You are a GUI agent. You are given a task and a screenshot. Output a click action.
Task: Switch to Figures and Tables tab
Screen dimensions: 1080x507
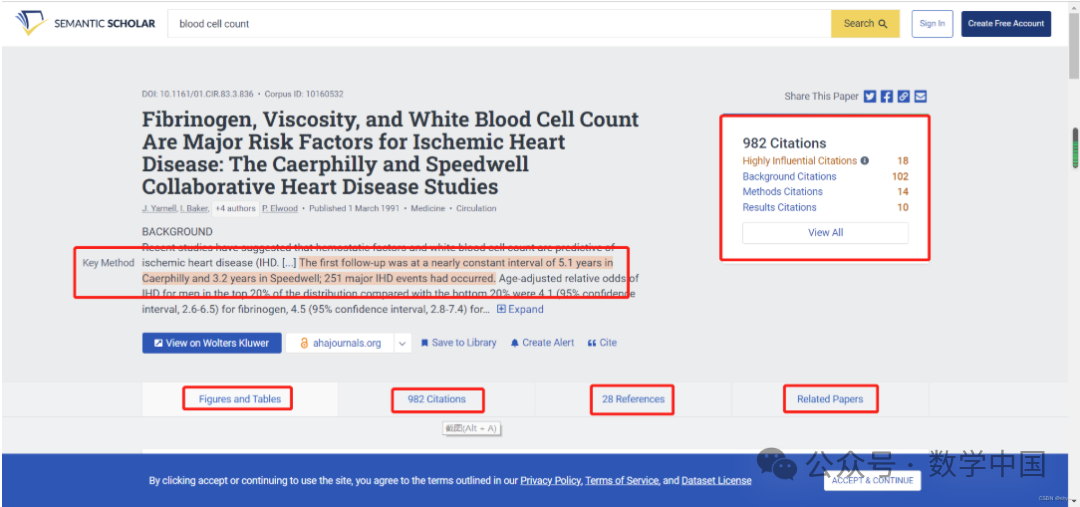[x=240, y=399]
